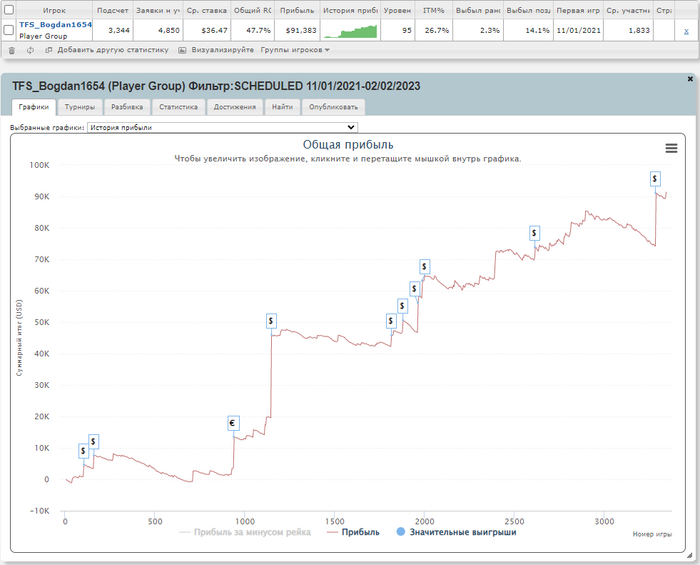
Task: Click the late-finish value 14.1%
Action: [538, 30]
